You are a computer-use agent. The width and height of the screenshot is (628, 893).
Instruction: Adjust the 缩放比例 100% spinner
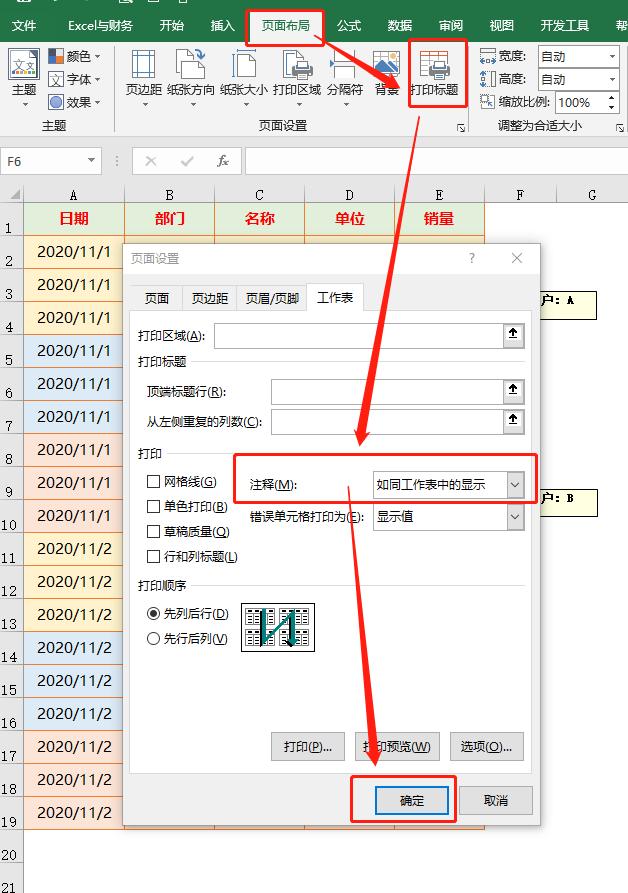pos(611,103)
